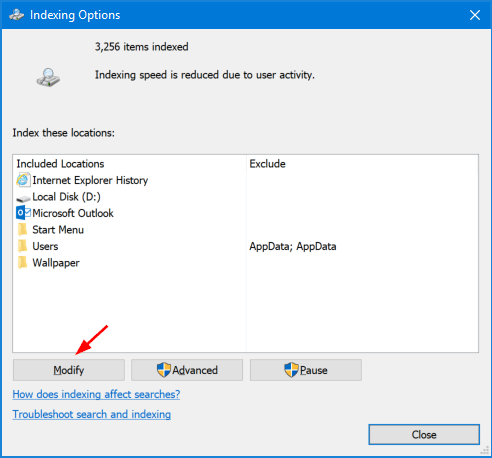Click the Internet Explorer History icon
This screenshot has height=458, width=492.
pyautogui.click(x=23, y=180)
